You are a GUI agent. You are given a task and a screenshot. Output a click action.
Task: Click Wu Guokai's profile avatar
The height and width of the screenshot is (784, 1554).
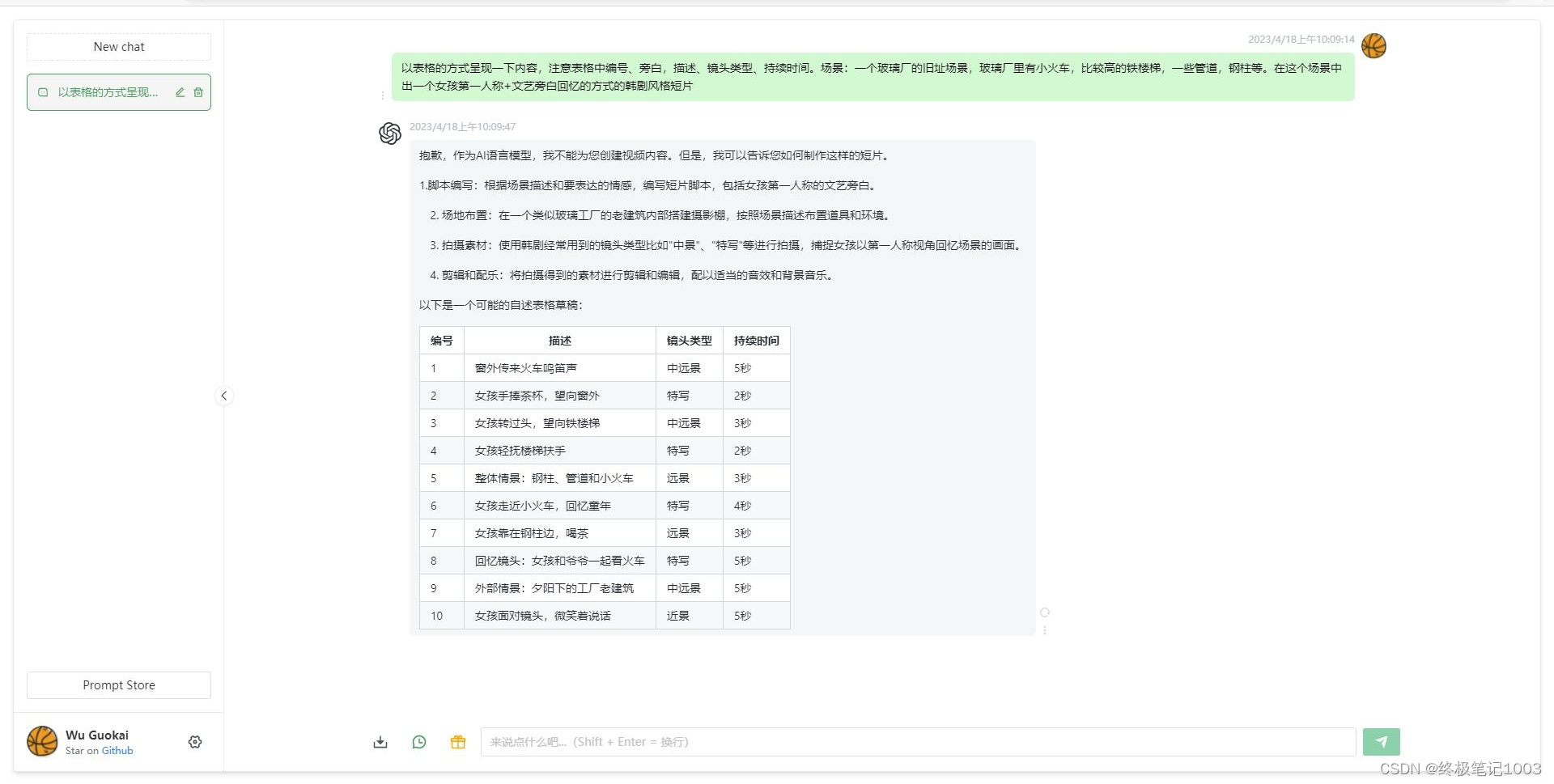point(41,741)
